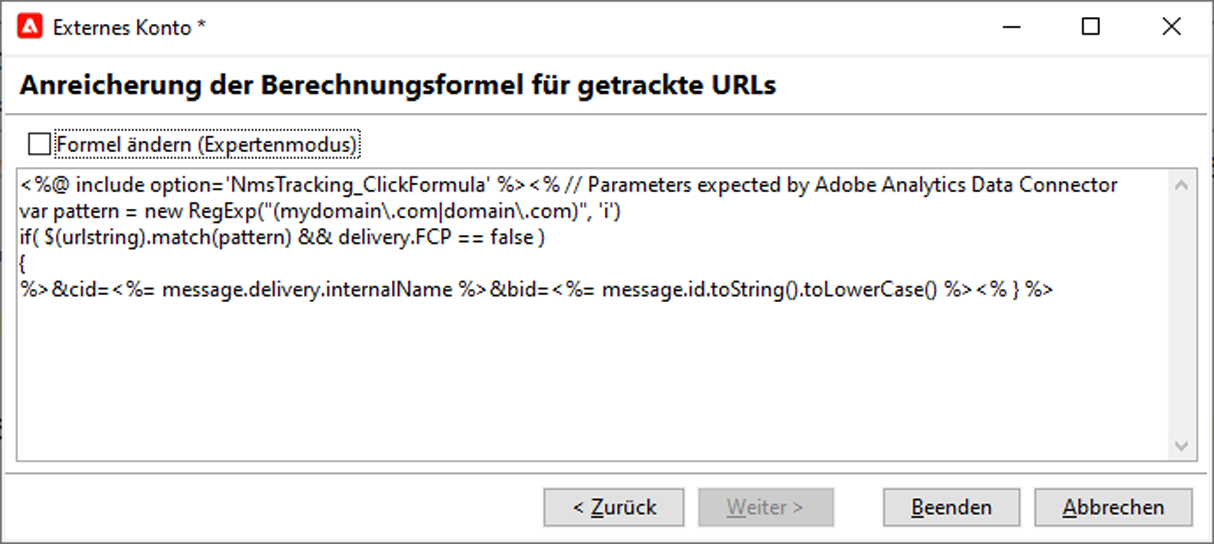
Task: Close the Externes Konto dialog
Action: (x=1171, y=27)
